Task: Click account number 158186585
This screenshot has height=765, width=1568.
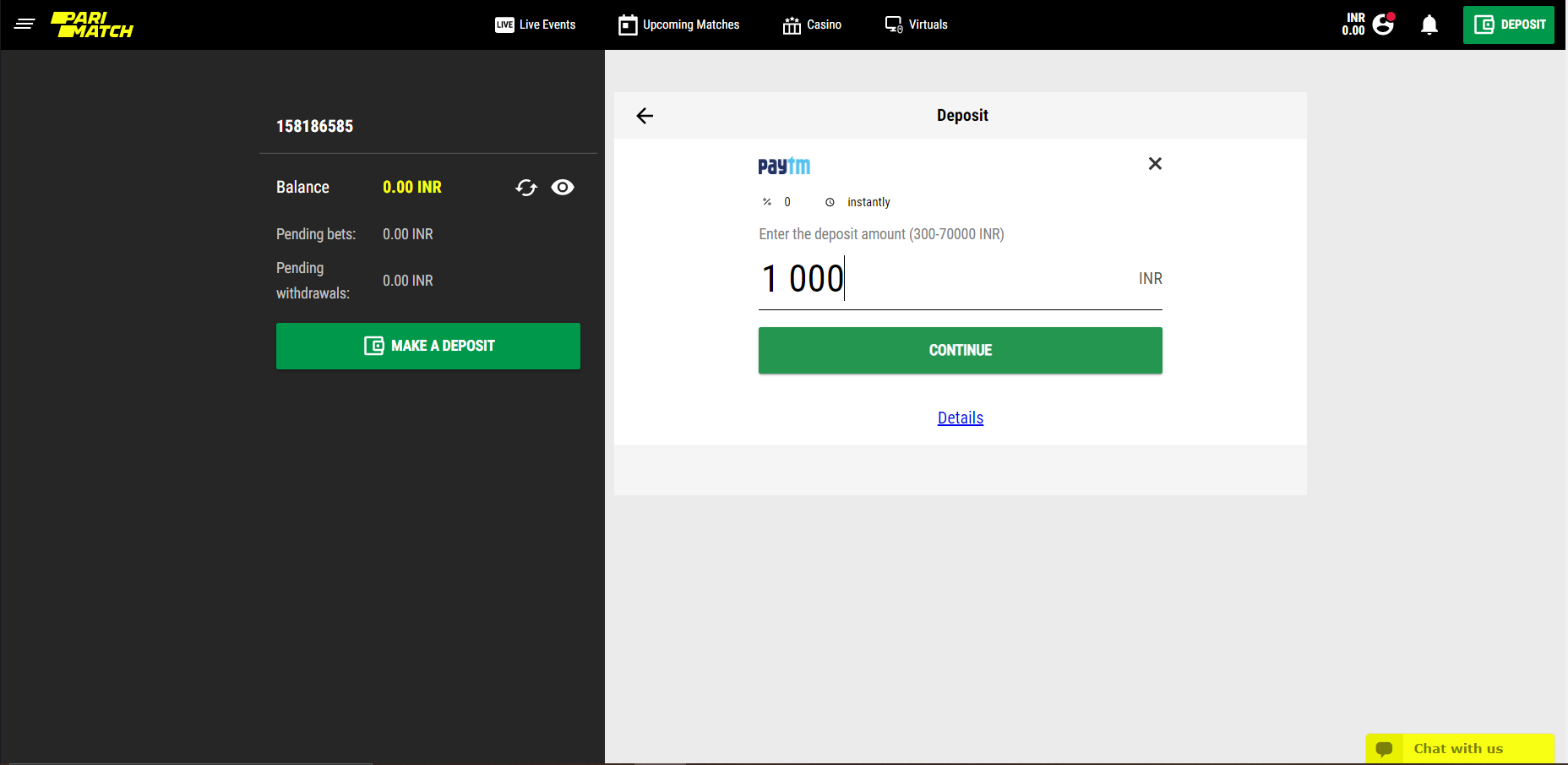Action: click(x=315, y=126)
